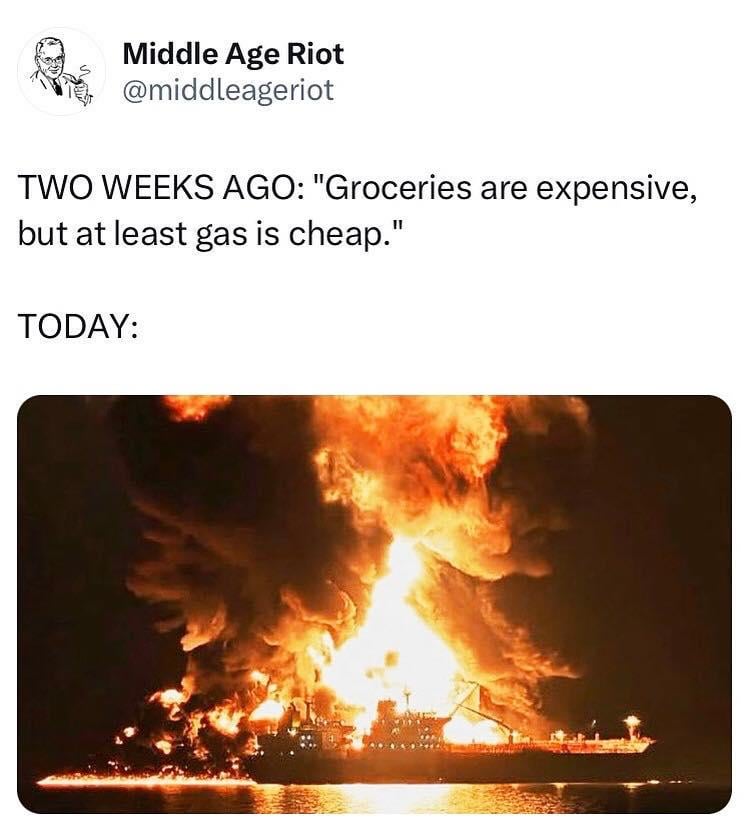Click the "TODAY:" text
Image resolution: width=749 pixels, height=838 pixels.
pyautogui.click(x=76, y=328)
